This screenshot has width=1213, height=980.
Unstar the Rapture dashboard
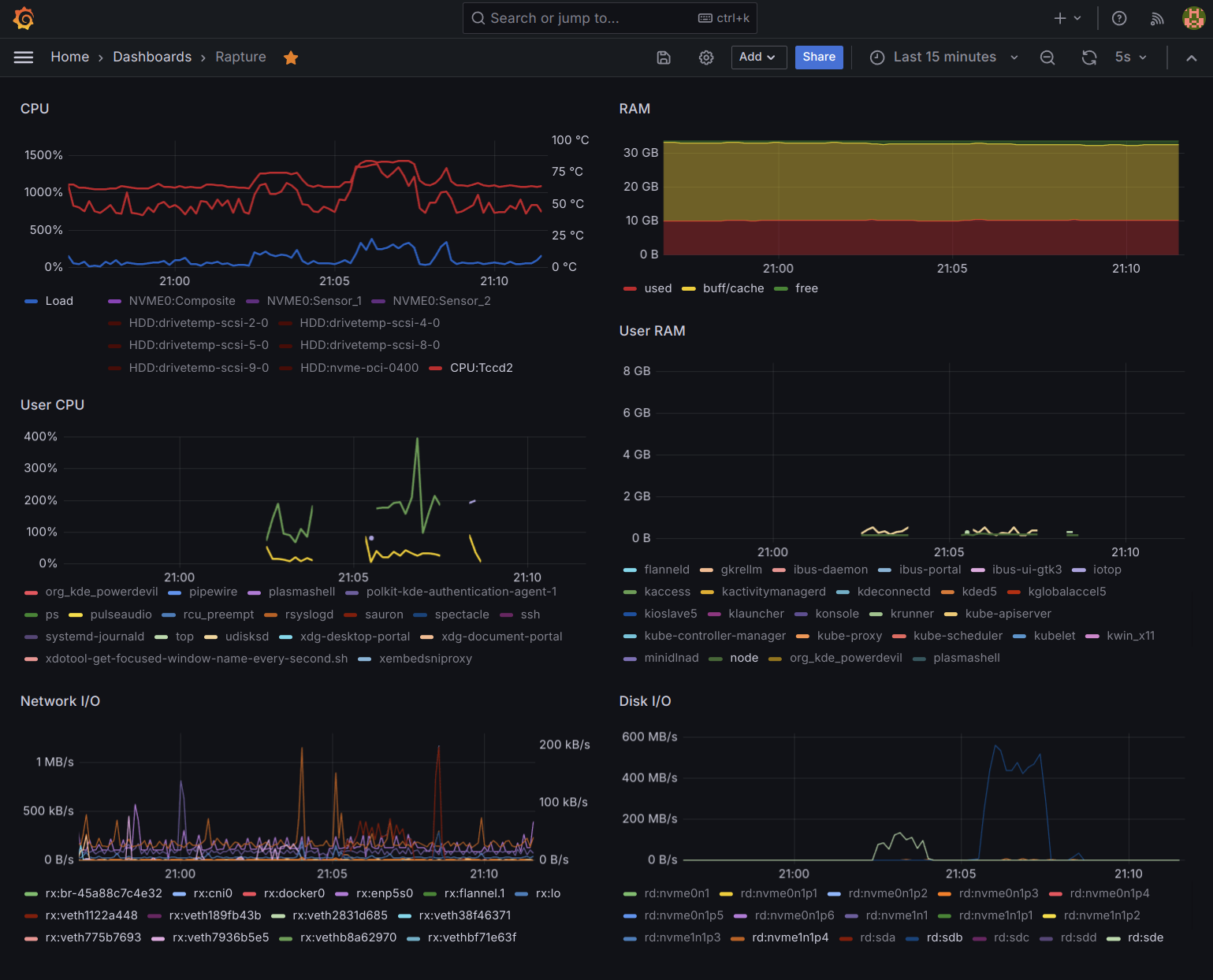291,58
